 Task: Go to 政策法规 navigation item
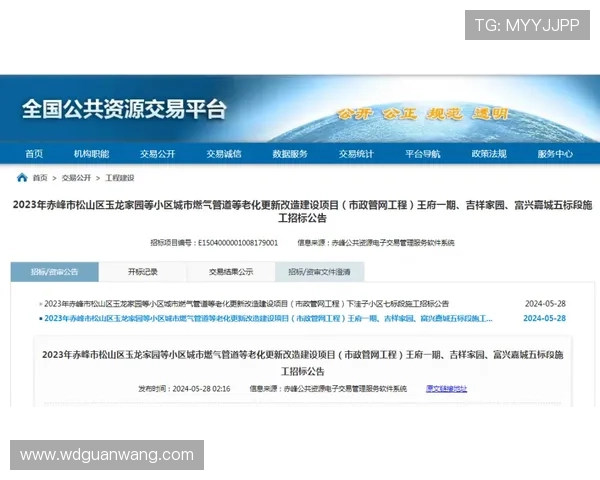tap(489, 154)
